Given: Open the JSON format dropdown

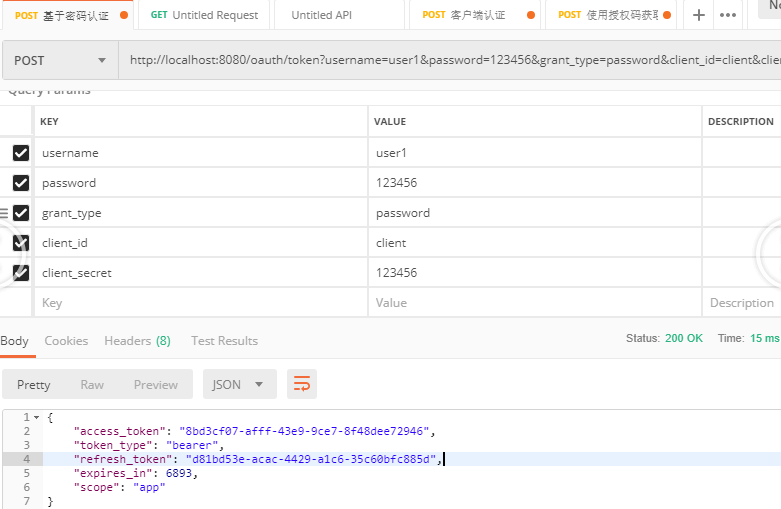Looking at the screenshot, I should [x=240, y=384].
